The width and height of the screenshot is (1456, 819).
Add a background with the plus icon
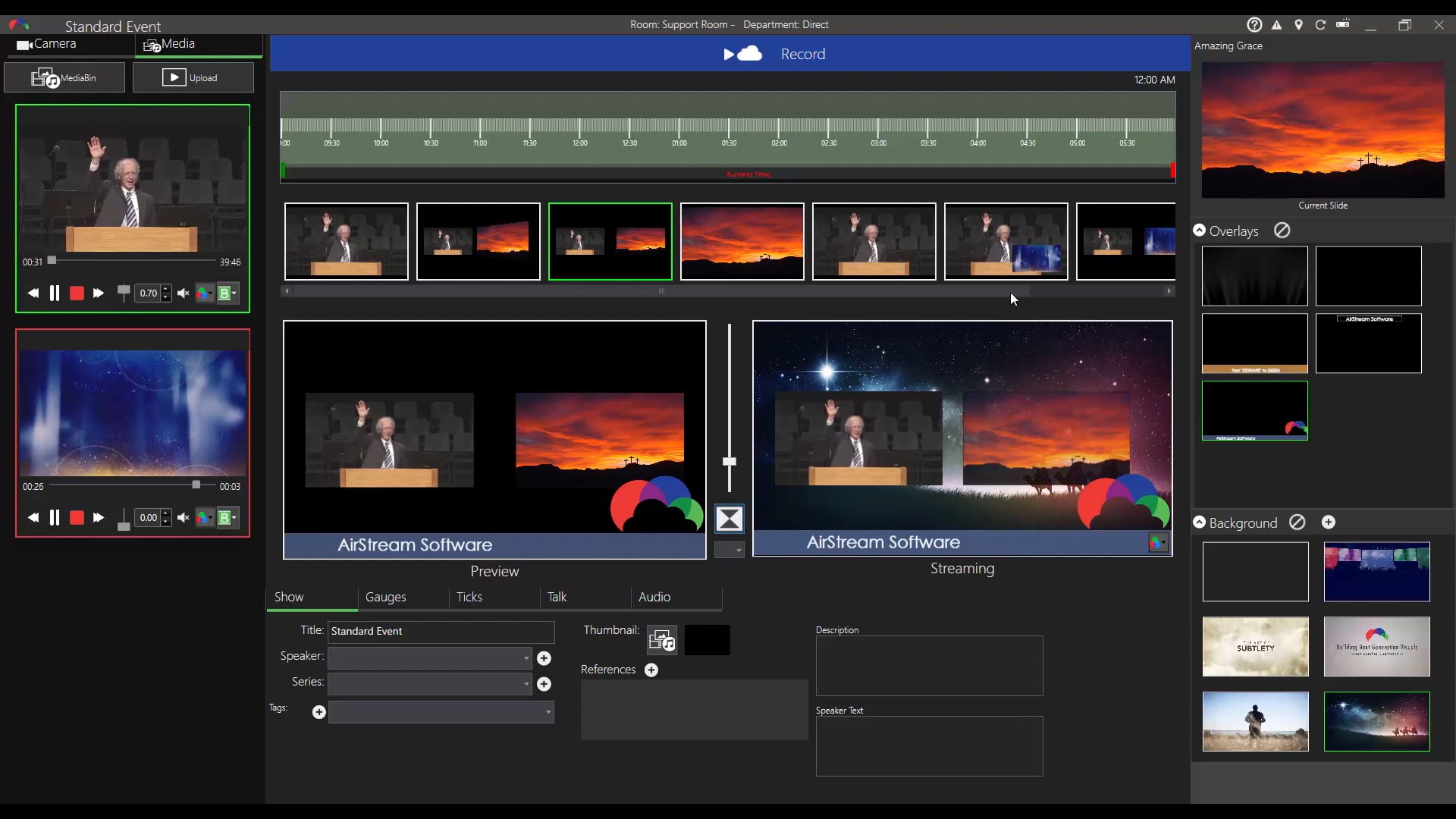pos(1329,522)
